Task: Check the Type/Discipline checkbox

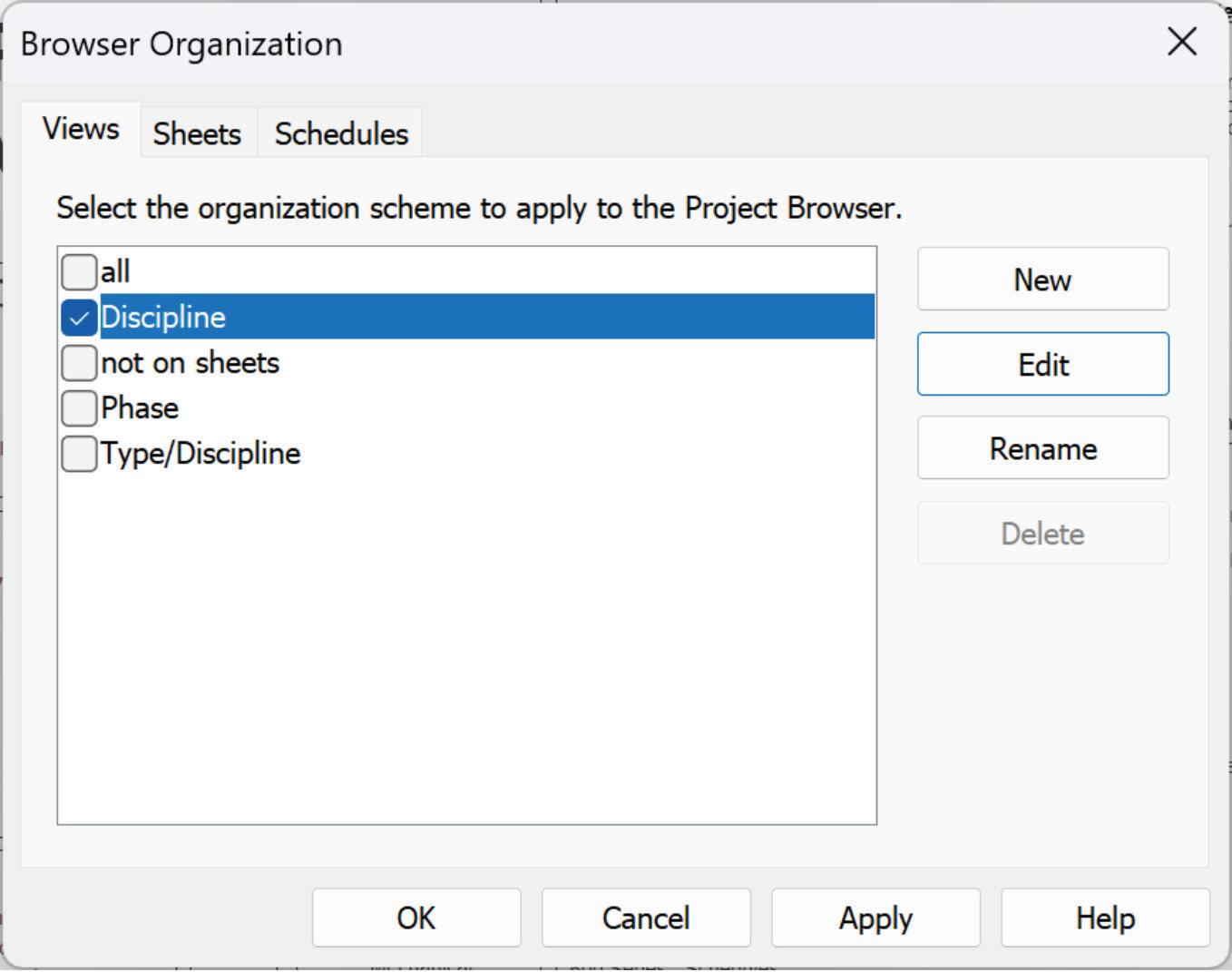Action: tap(79, 454)
